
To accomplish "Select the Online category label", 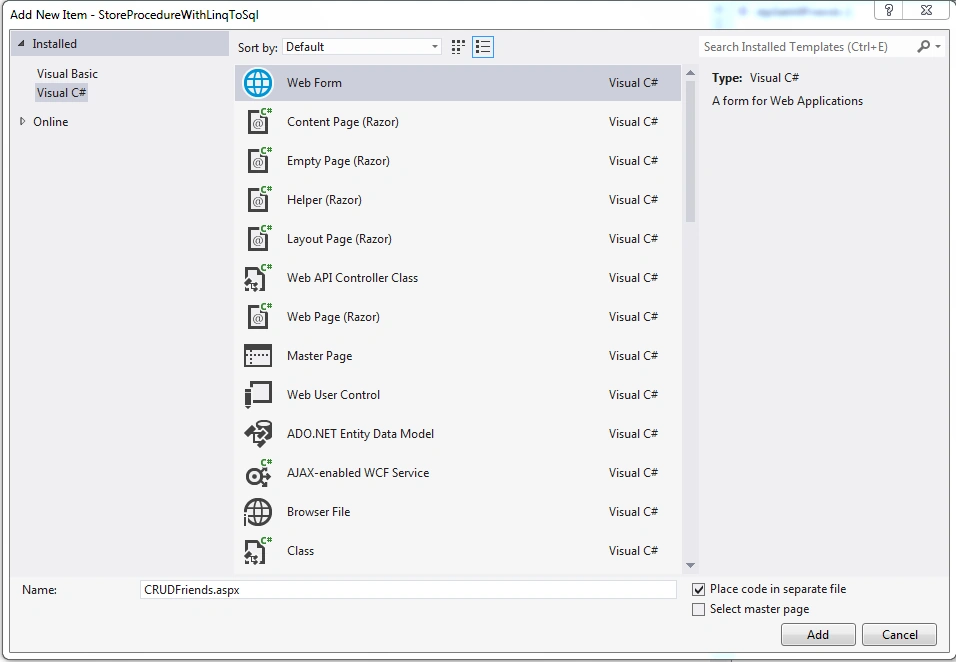I will [x=51, y=122].
